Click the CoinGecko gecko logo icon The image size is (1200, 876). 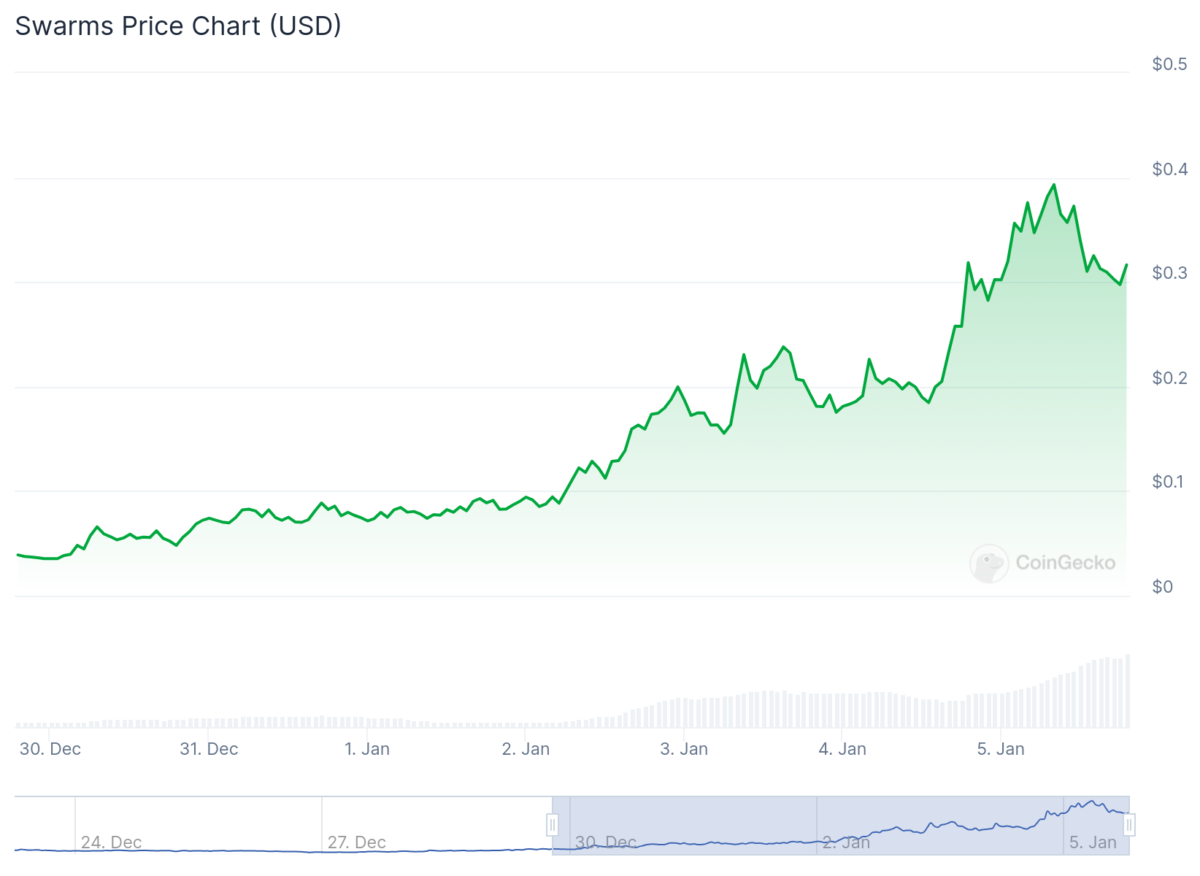989,563
